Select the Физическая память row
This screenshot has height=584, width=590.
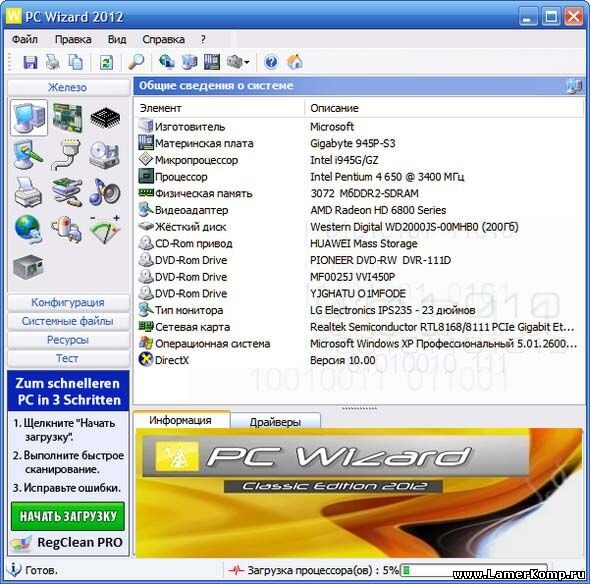[359, 193]
